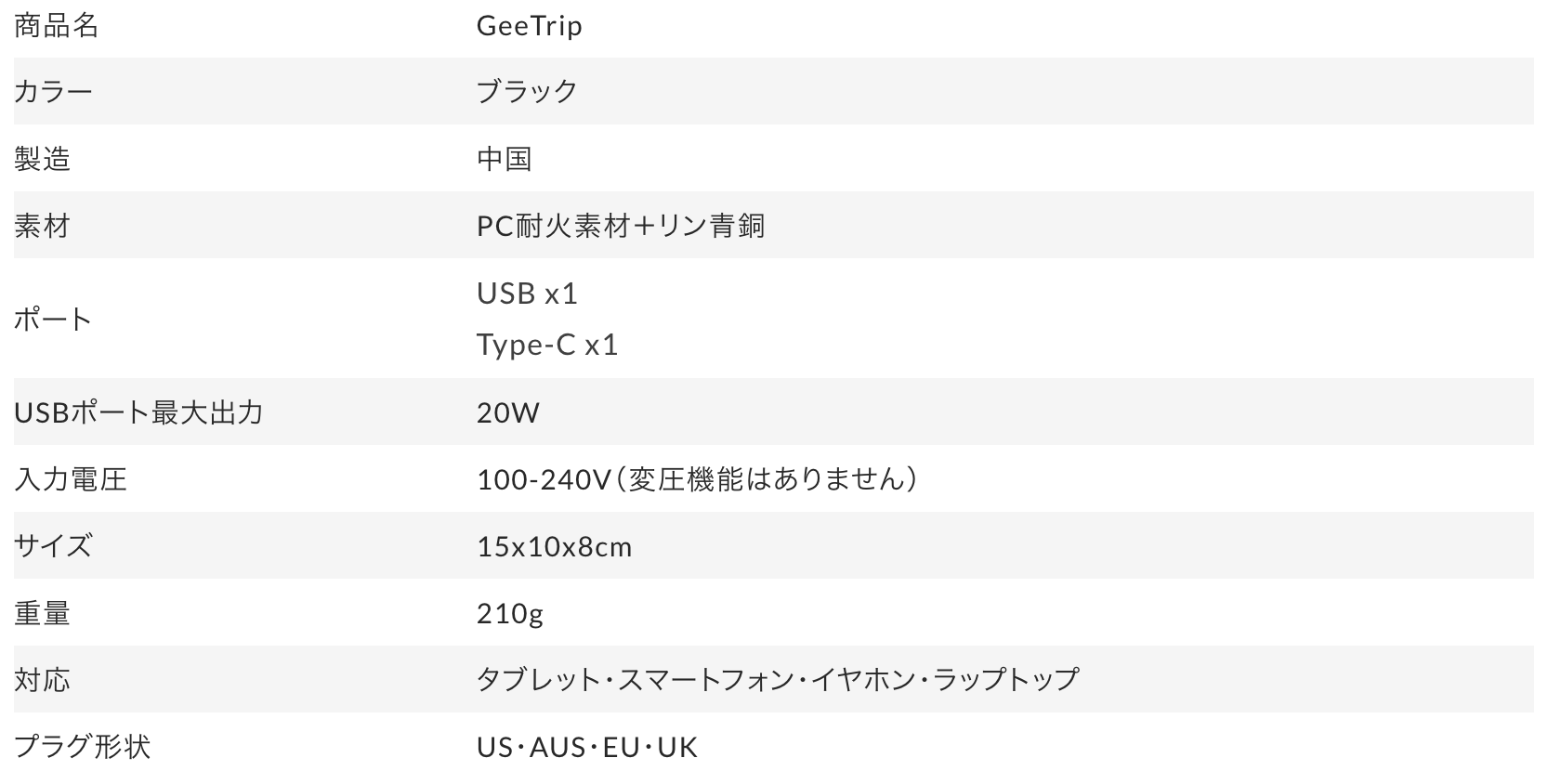The height and width of the screenshot is (784, 1548).
Task: Click the 入力電圧 row label
Action: pyautogui.click(x=70, y=479)
